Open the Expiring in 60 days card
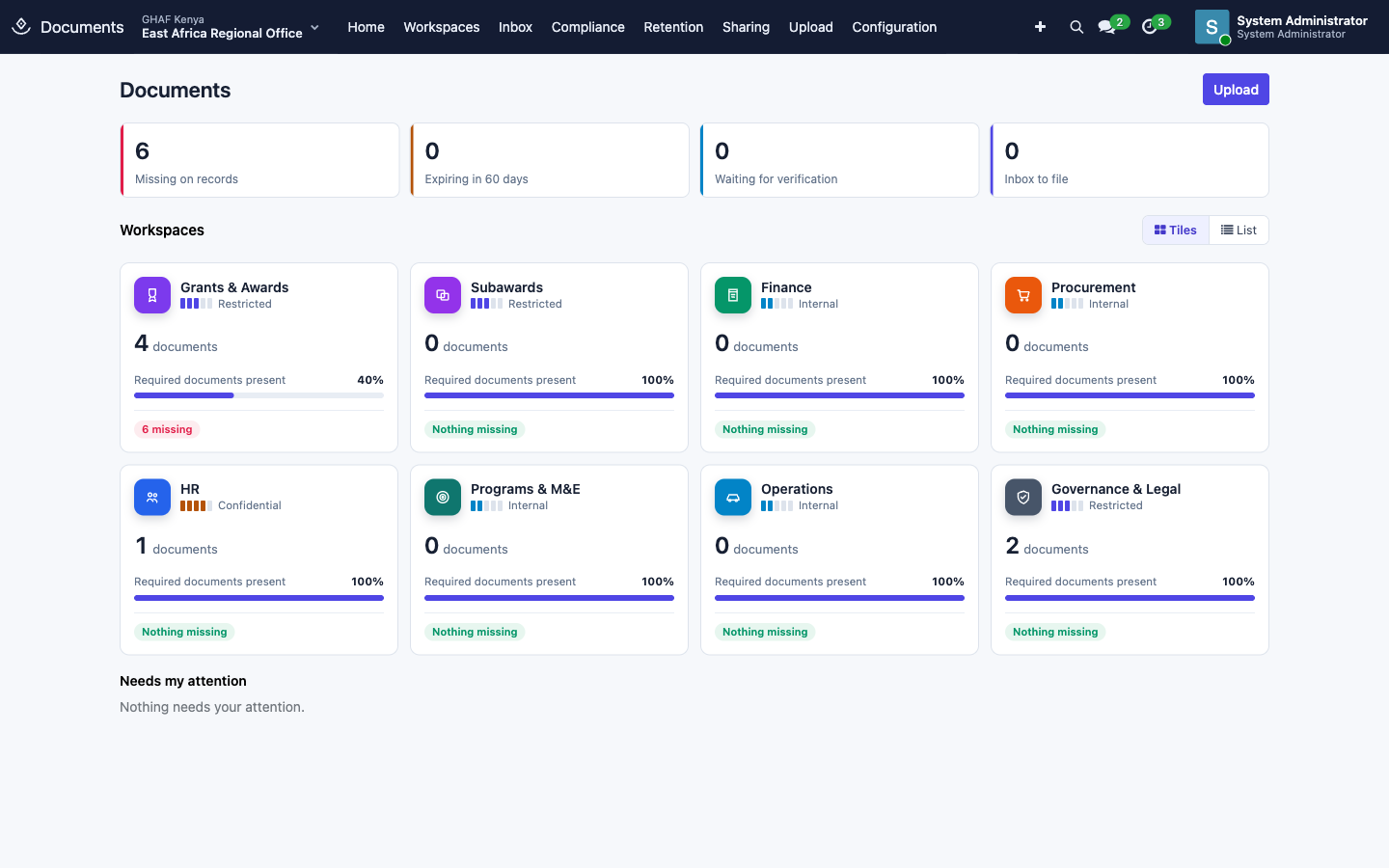 click(x=550, y=160)
